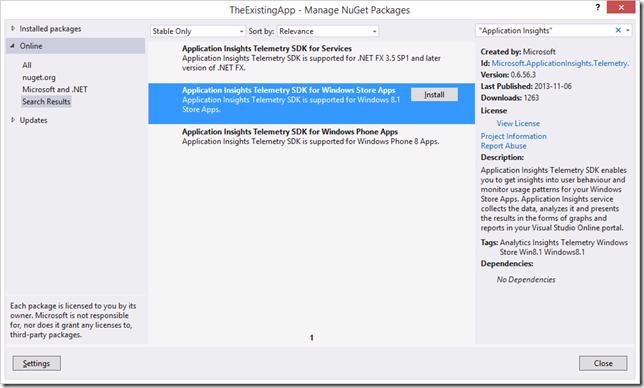Click the Downloads 1263 value
Image resolution: width=644 pixels, height=388 pixels.
pos(531,98)
